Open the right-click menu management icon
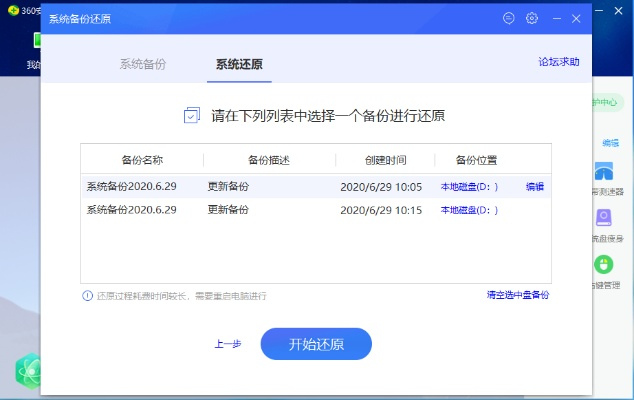Viewport: 634px width, 400px height. (x=604, y=265)
